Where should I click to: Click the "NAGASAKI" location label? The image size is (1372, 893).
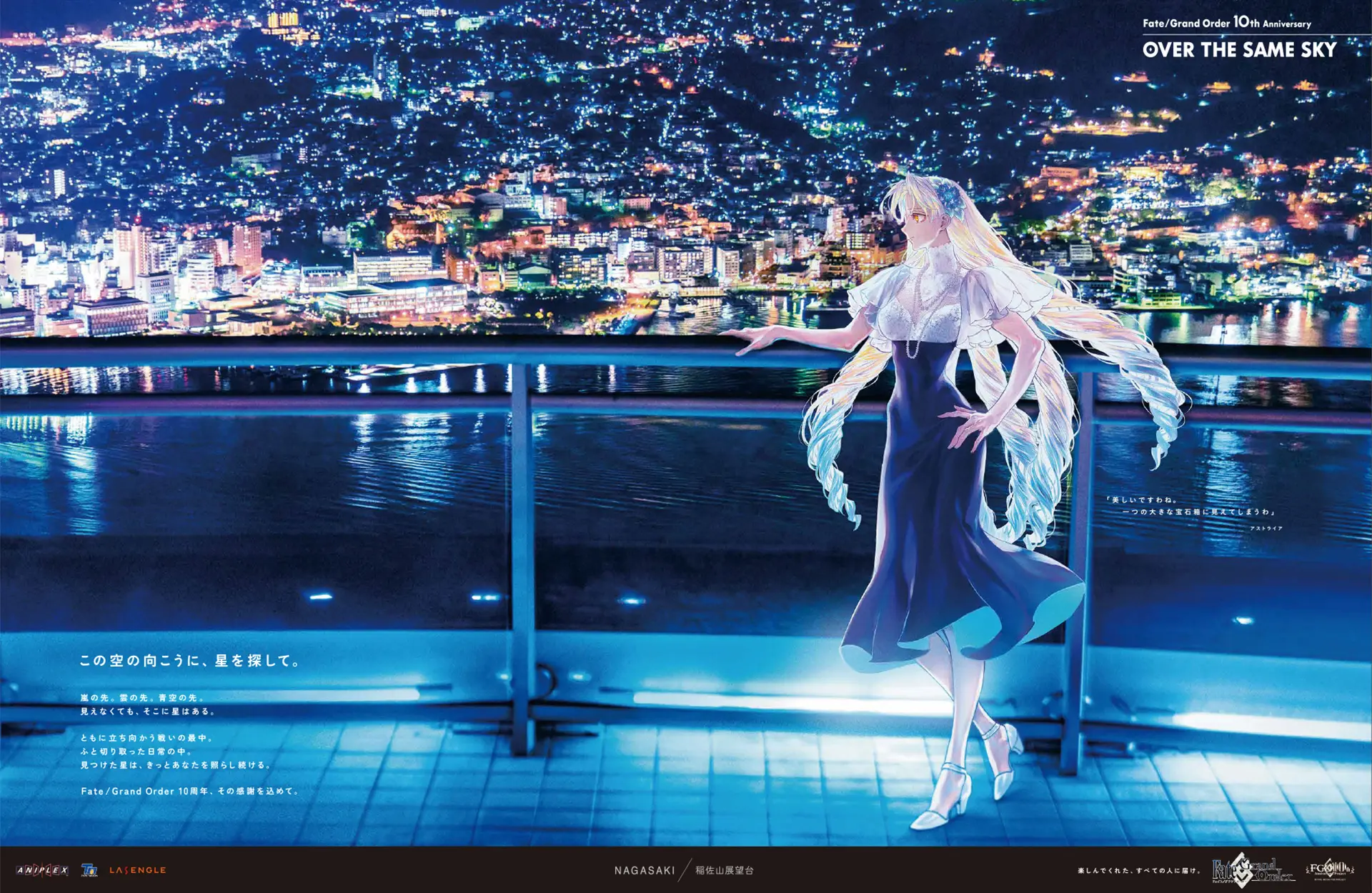click(645, 870)
